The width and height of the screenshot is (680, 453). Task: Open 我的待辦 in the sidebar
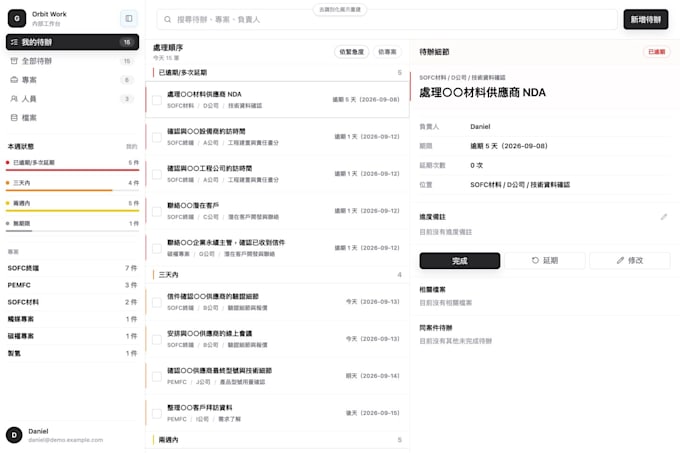tap(72, 42)
